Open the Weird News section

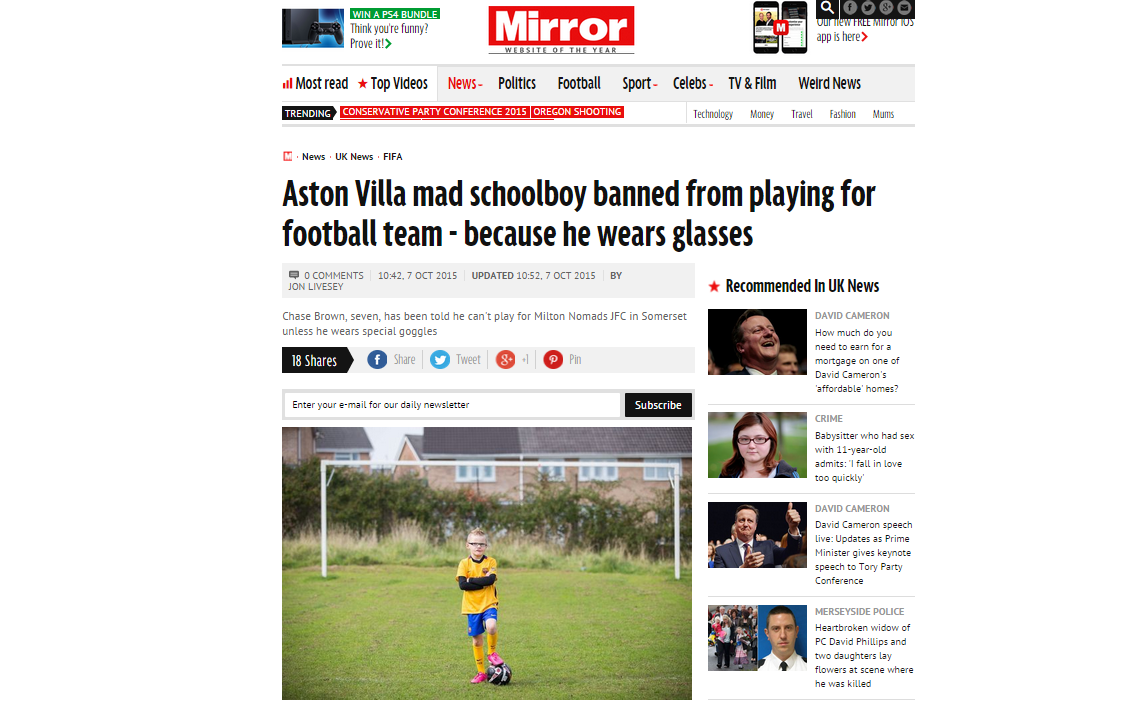tap(830, 84)
